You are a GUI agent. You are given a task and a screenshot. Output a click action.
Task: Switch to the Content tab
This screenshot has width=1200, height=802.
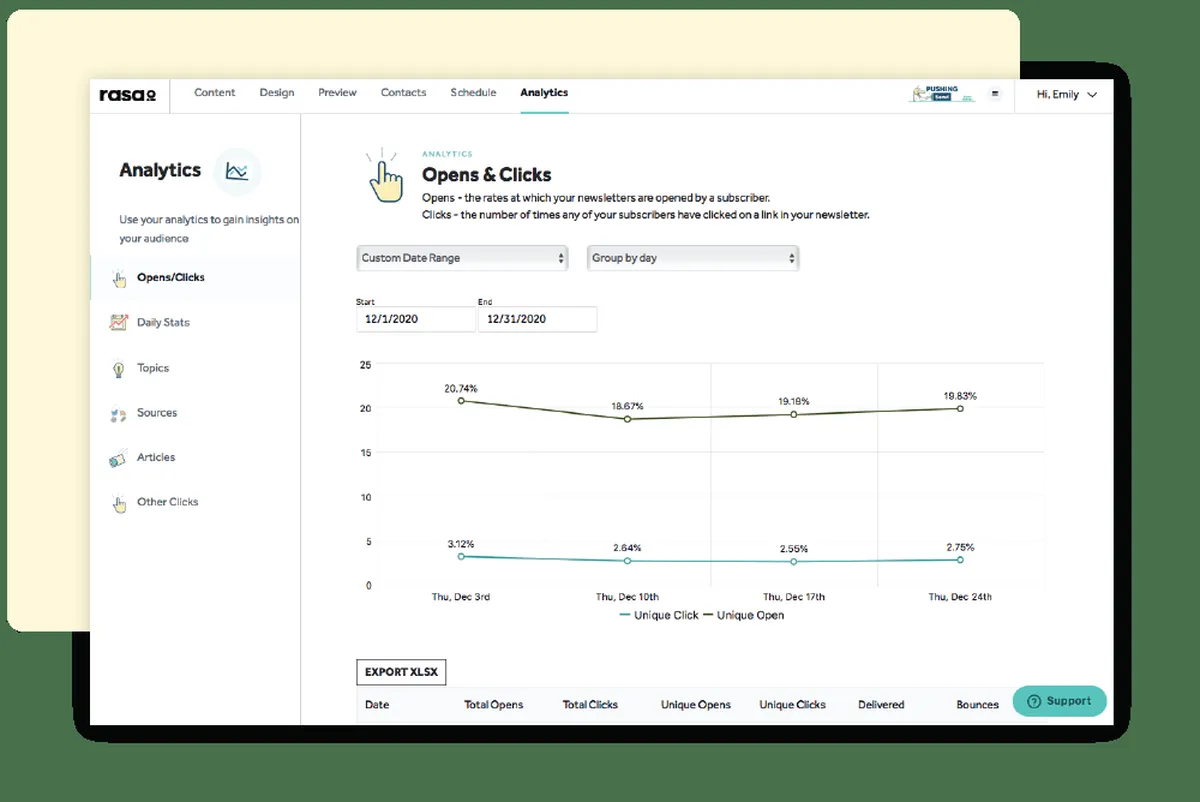[215, 93]
